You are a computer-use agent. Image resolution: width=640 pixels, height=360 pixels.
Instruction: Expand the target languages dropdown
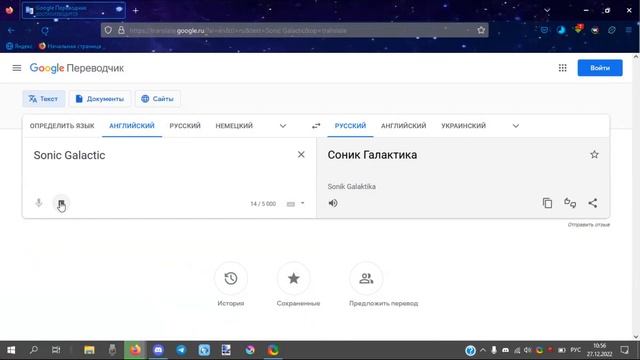[516, 126]
